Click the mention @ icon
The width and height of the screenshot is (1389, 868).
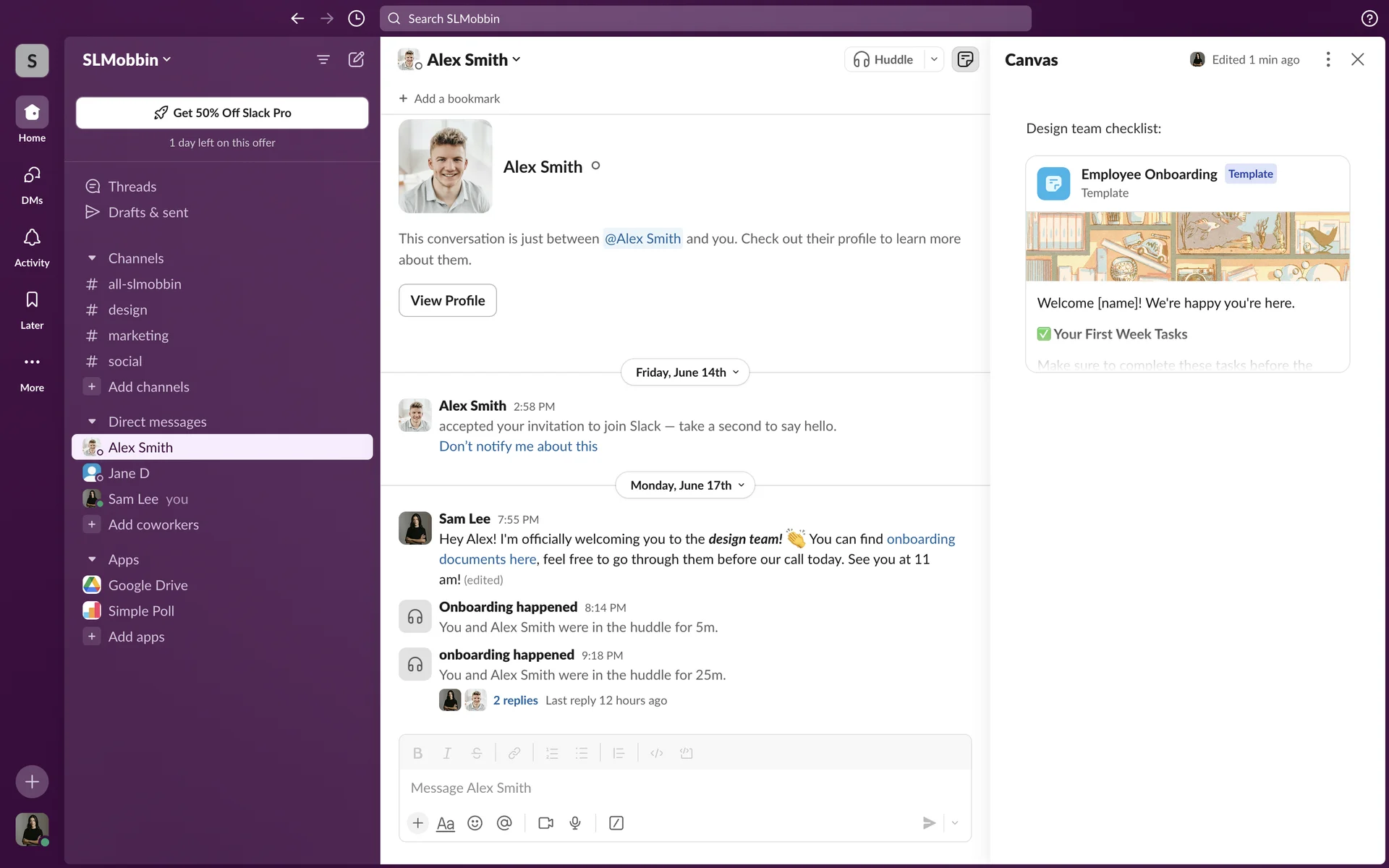504,823
